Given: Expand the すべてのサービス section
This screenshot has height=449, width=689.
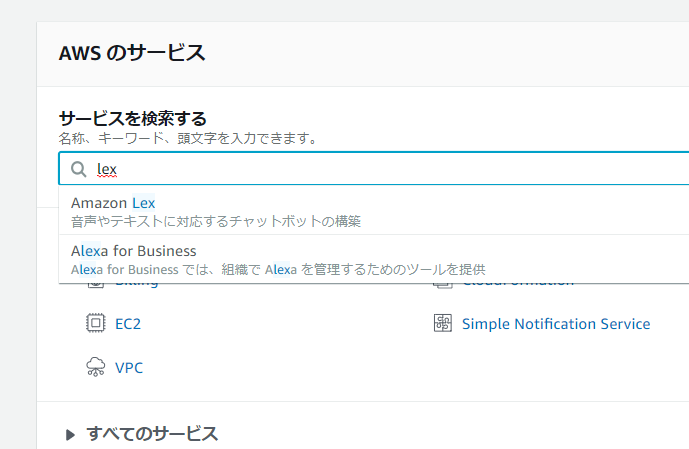Looking at the screenshot, I should (x=142, y=434).
